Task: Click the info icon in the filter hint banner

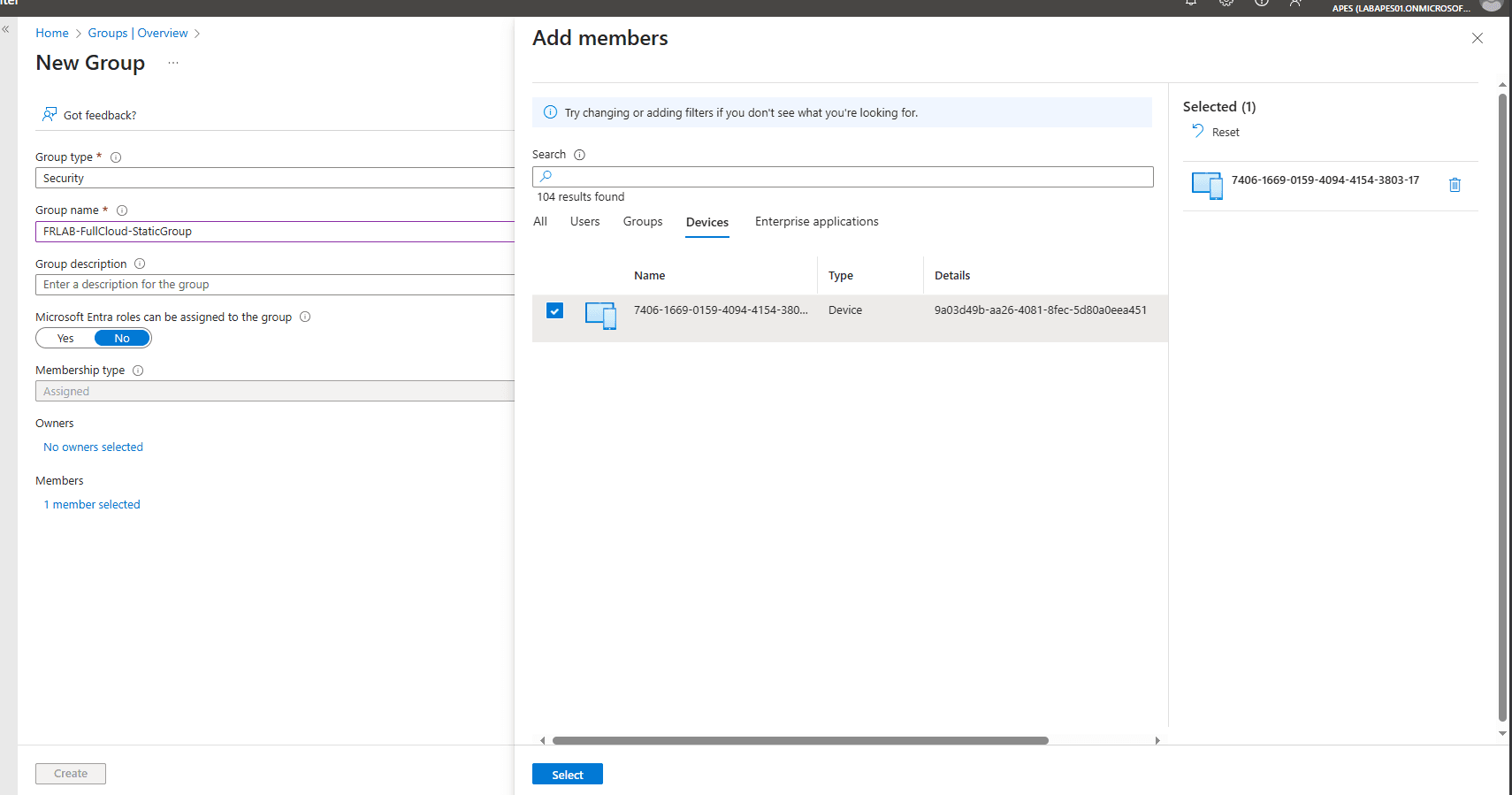Action: pos(550,112)
